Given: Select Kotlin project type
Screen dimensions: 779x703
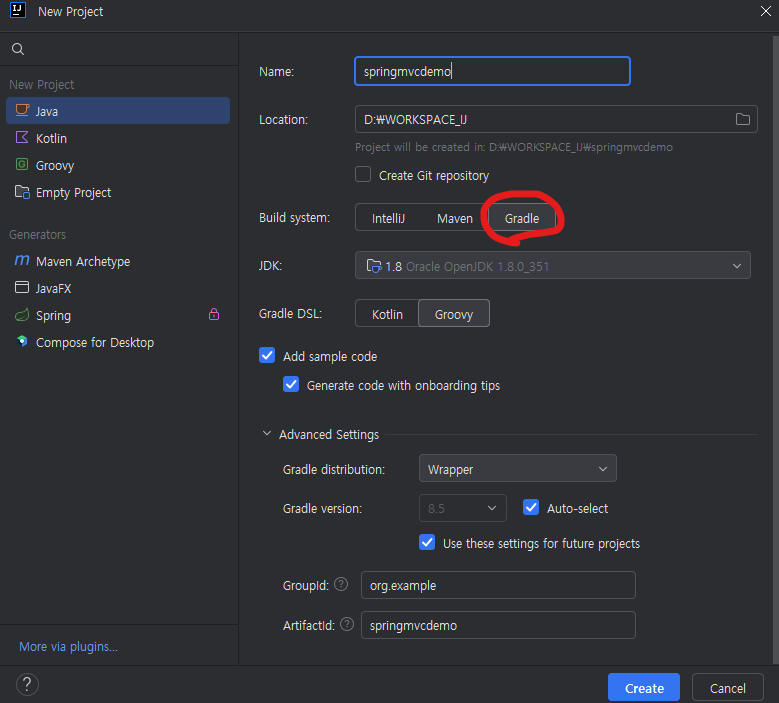Looking at the screenshot, I should tap(118, 138).
